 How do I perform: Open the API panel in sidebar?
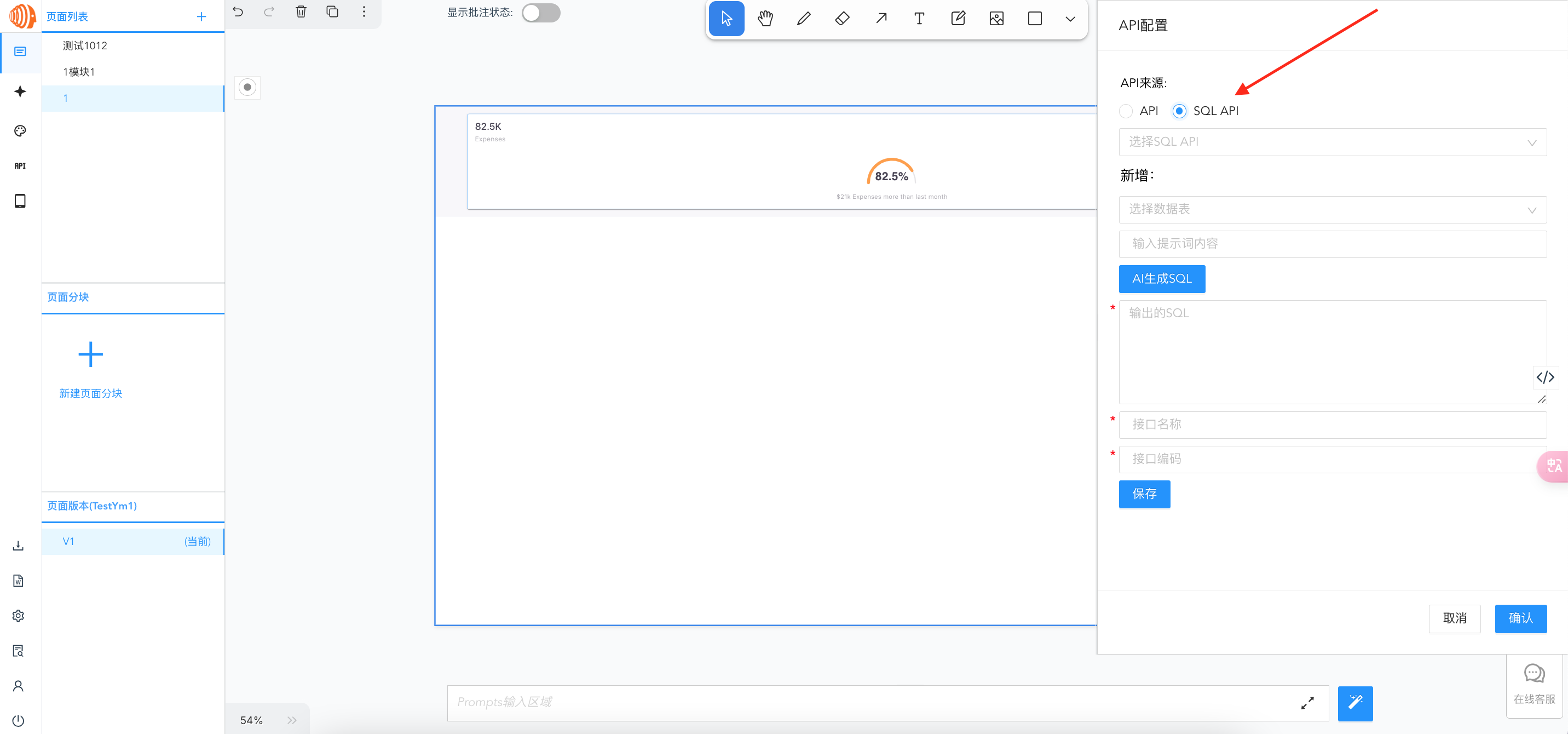click(x=20, y=165)
